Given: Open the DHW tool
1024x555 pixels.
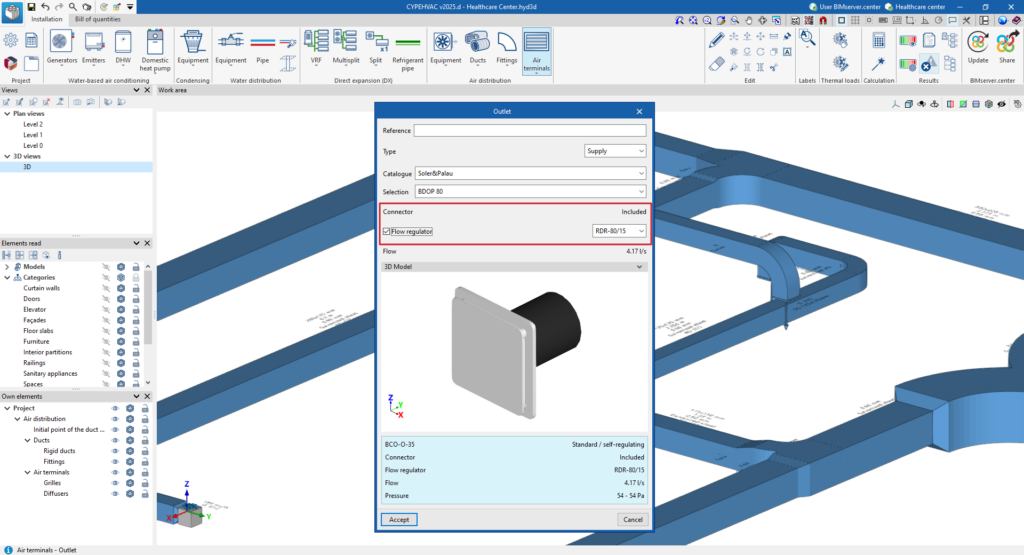Looking at the screenshot, I should pos(123,47).
